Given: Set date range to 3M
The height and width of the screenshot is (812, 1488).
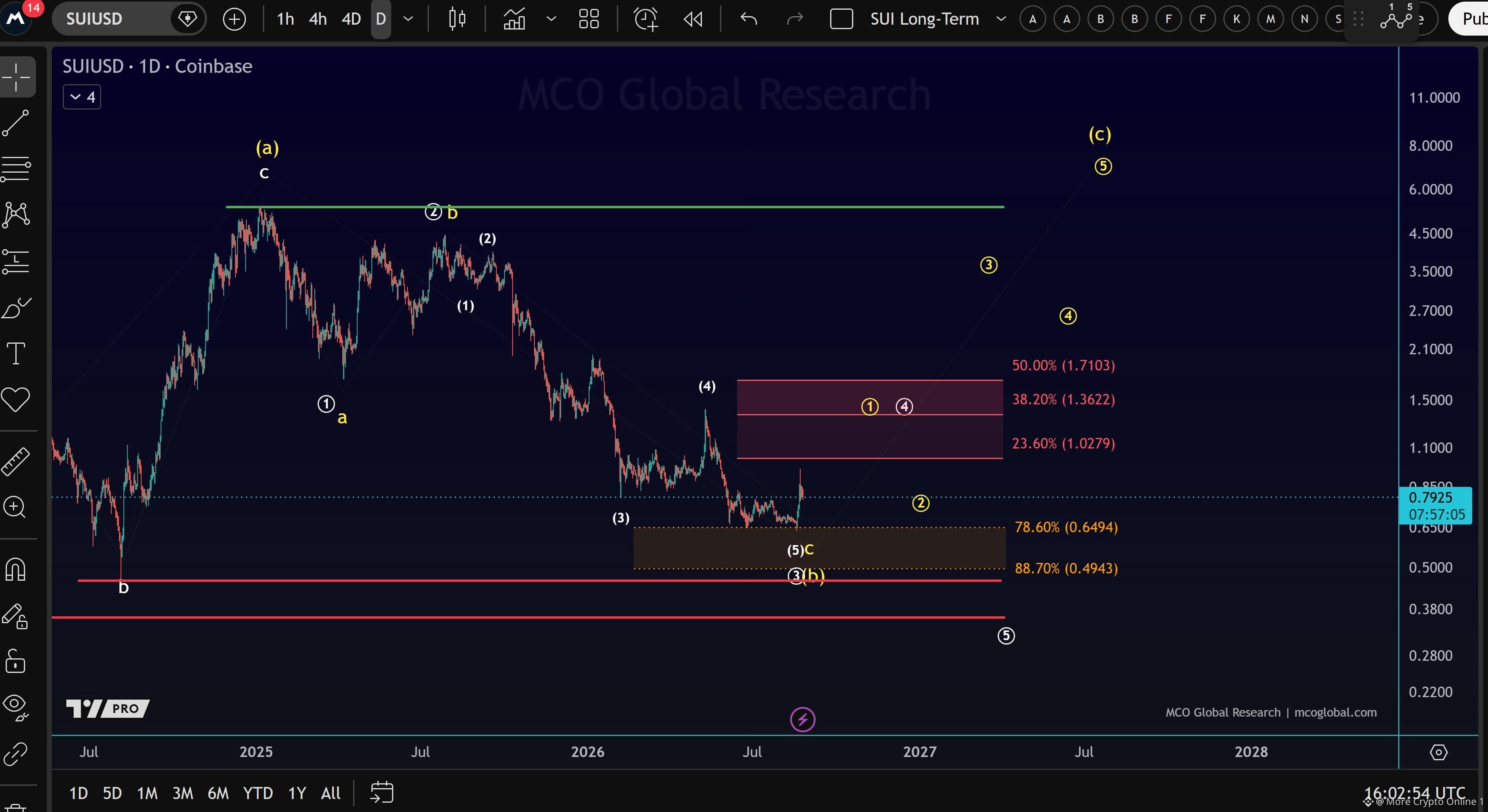Looking at the screenshot, I should pyautogui.click(x=182, y=793).
